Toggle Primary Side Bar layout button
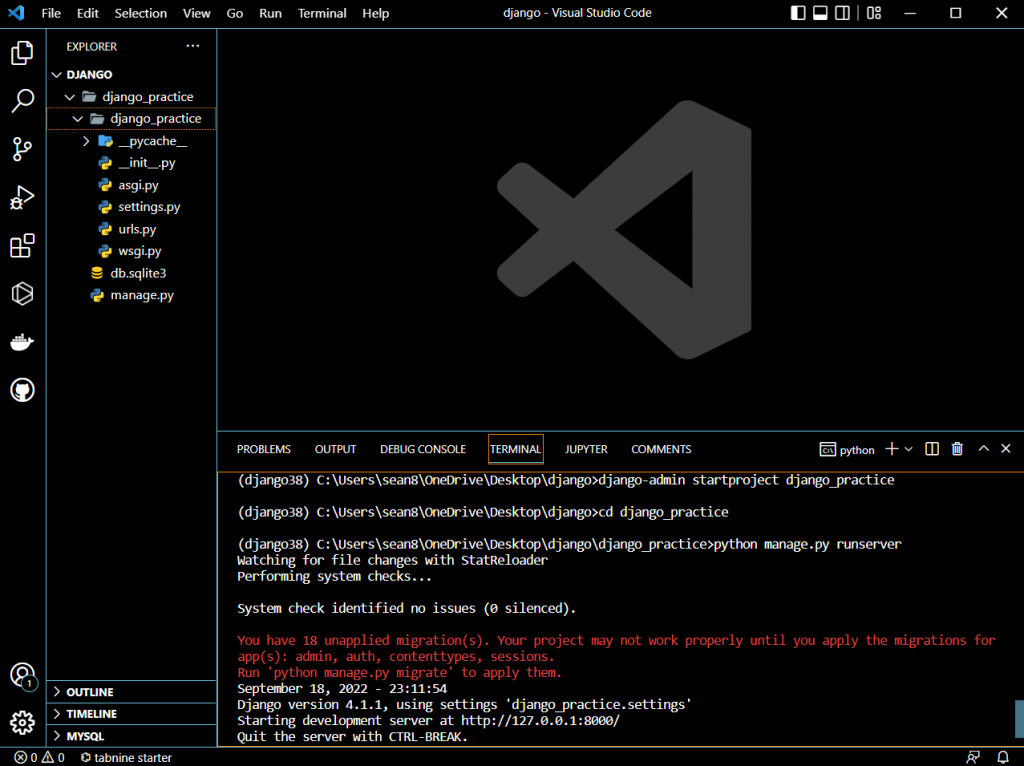This screenshot has width=1024, height=766. pos(798,13)
